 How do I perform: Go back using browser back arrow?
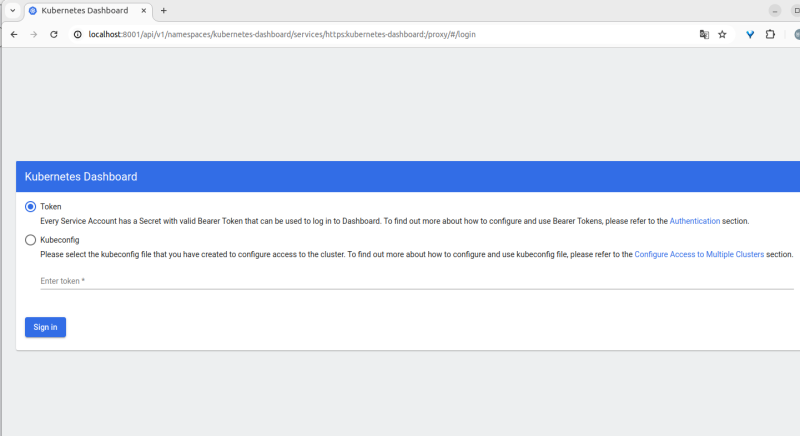click(x=14, y=34)
